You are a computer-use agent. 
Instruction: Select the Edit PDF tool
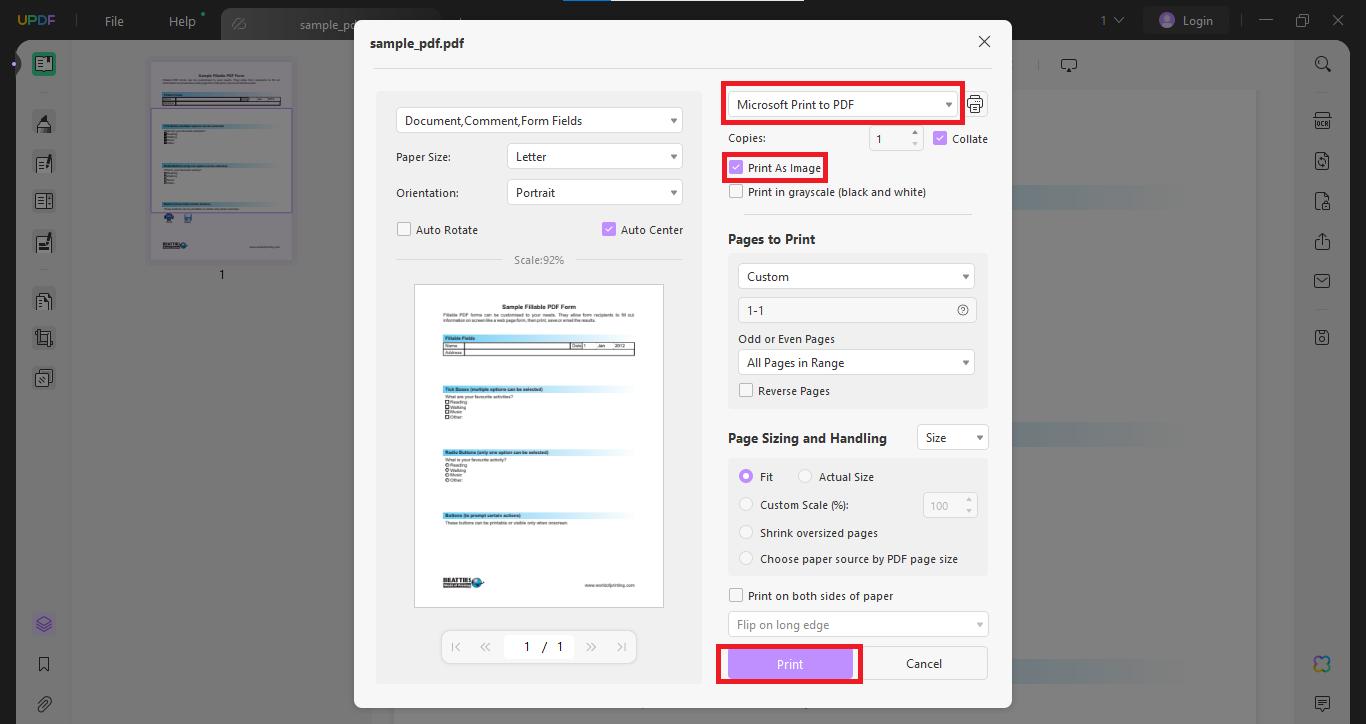point(43,163)
